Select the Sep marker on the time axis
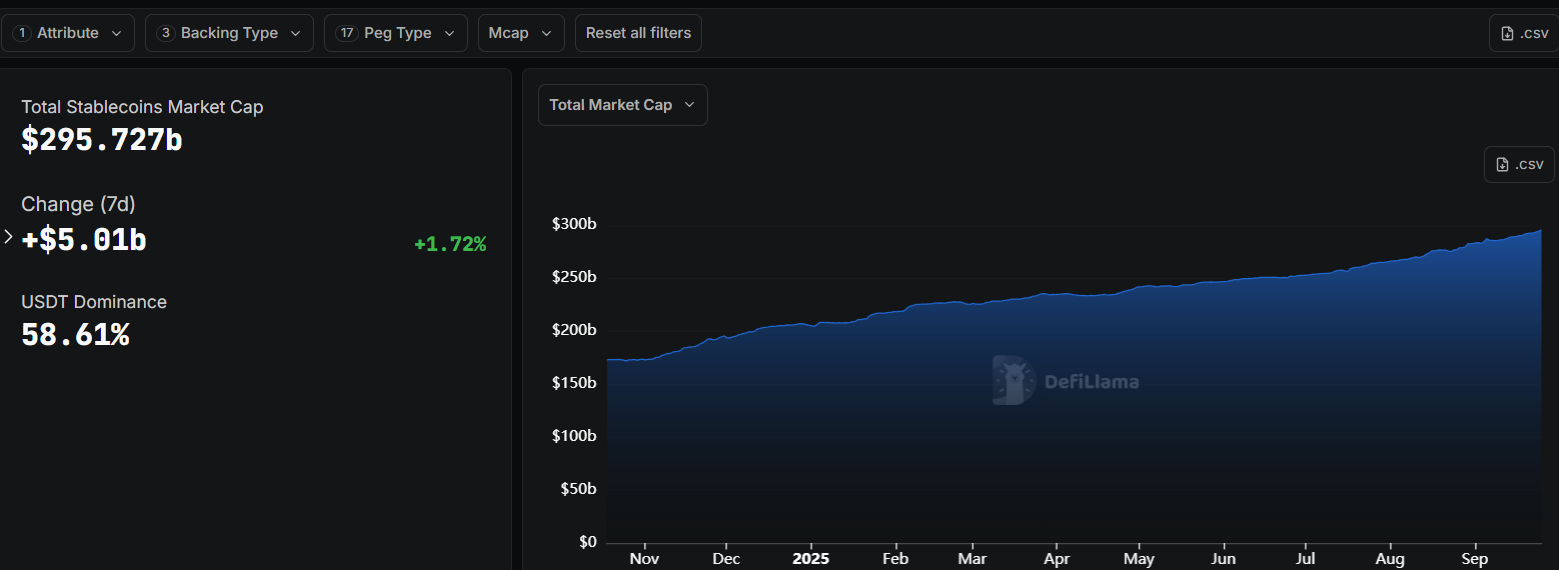The image size is (1559, 570). pyautogui.click(x=1475, y=558)
